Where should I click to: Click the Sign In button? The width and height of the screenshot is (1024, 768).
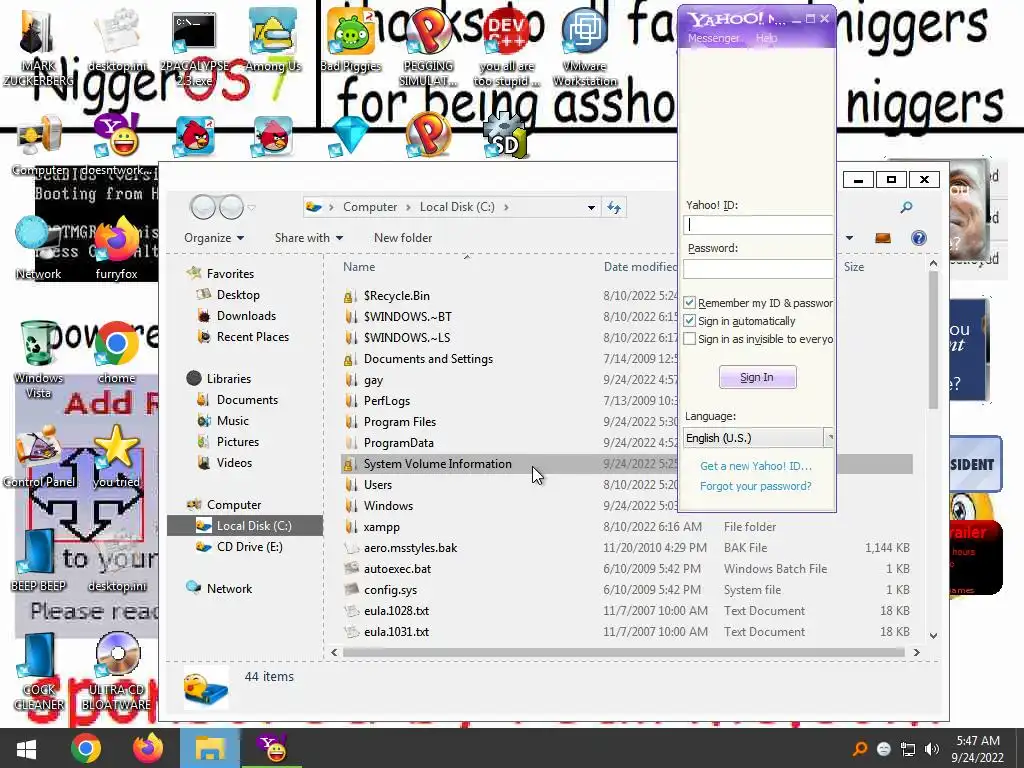point(758,377)
